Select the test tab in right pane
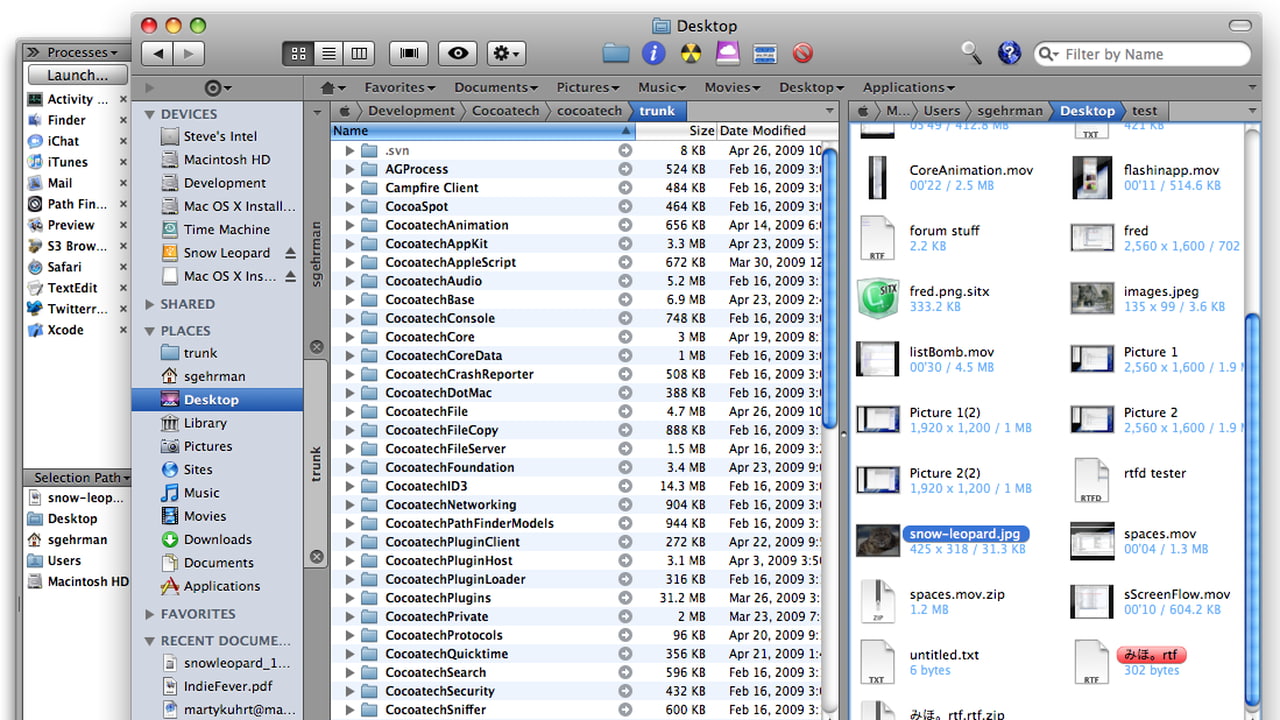This screenshot has width=1280, height=720. coord(1144,111)
